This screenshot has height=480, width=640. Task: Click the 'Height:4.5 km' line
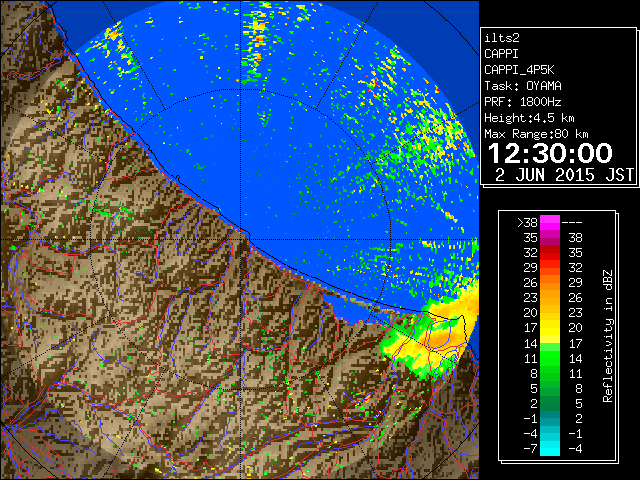point(529,118)
